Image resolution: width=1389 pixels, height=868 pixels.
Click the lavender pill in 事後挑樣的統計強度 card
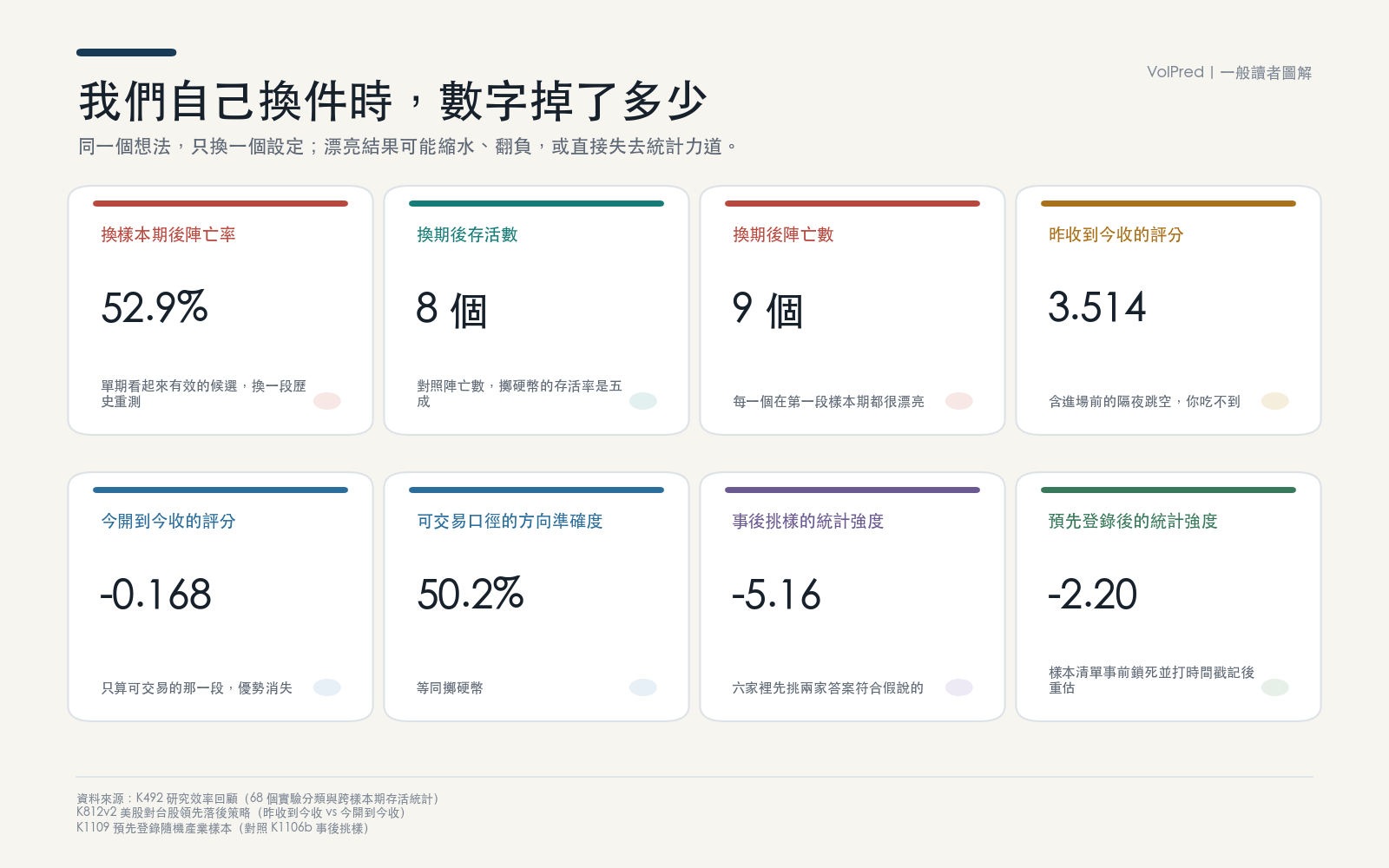tap(959, 687)
